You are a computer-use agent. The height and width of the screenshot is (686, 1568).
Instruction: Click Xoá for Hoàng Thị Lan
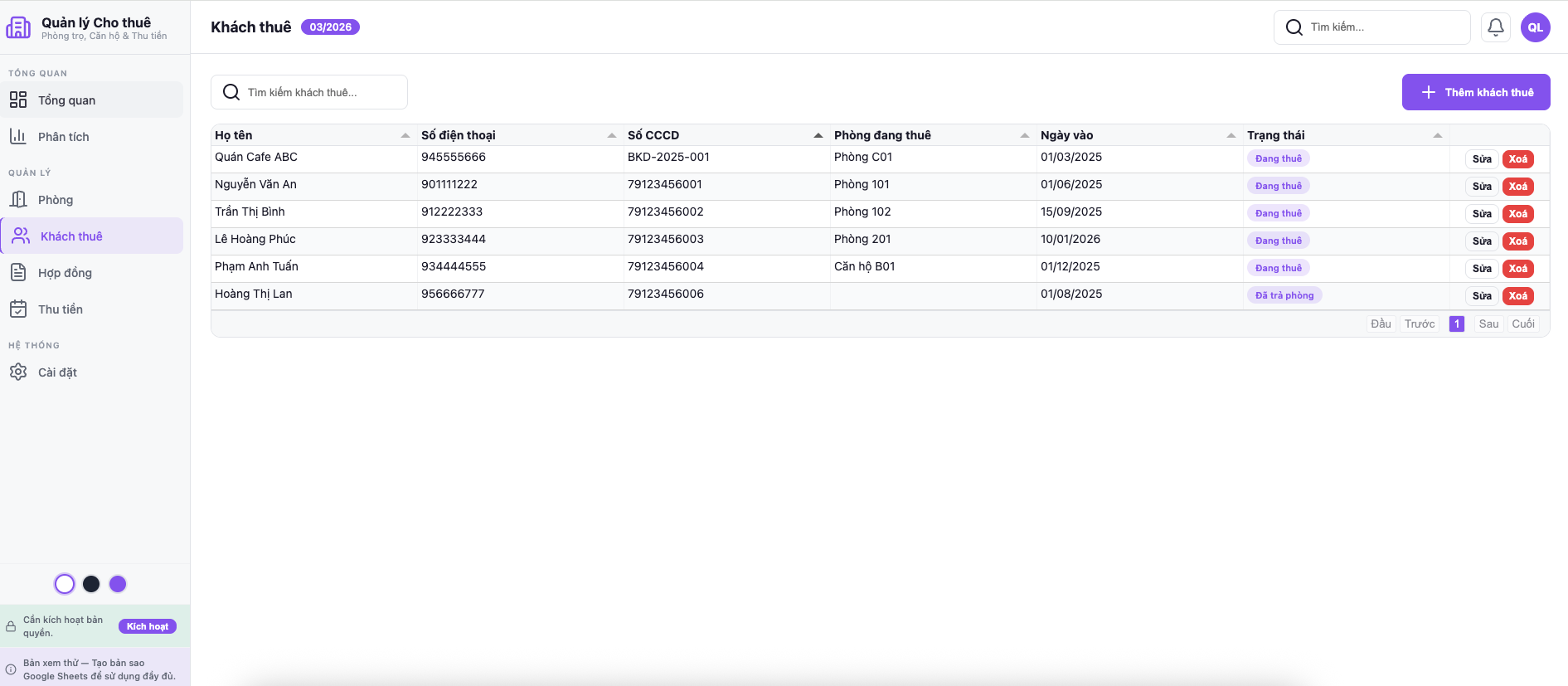1517,296
